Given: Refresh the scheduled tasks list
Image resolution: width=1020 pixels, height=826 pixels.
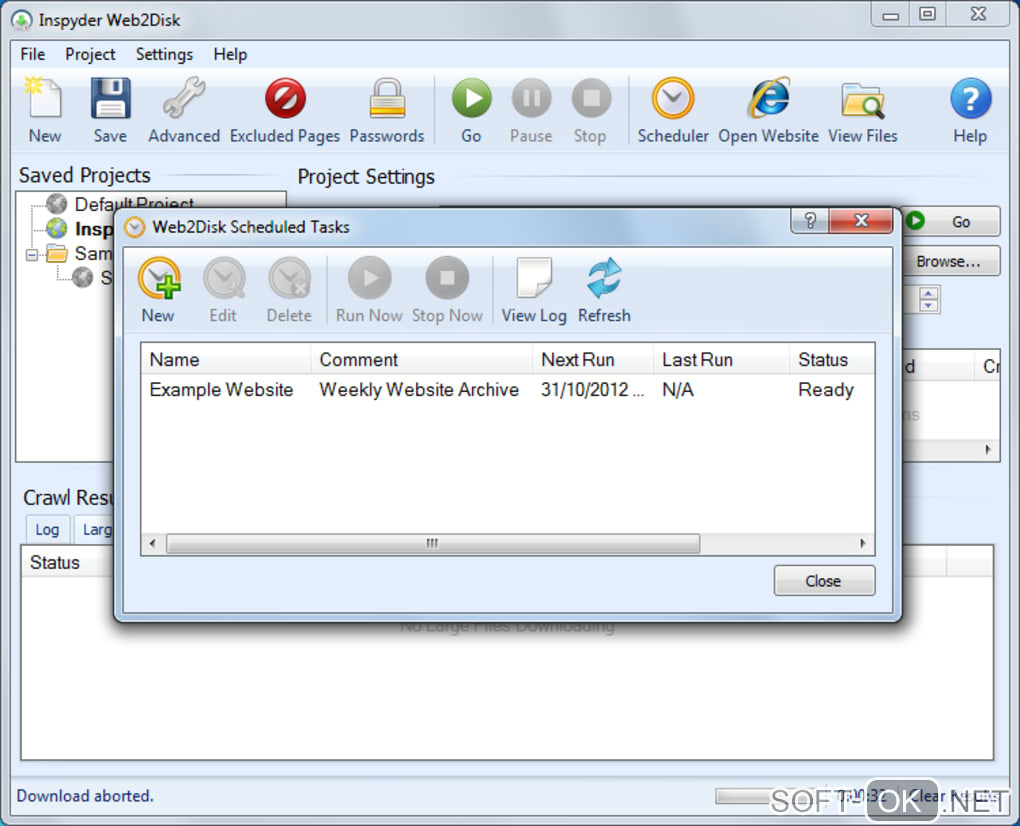Looking at the screenshot, I should pos(604,290).
